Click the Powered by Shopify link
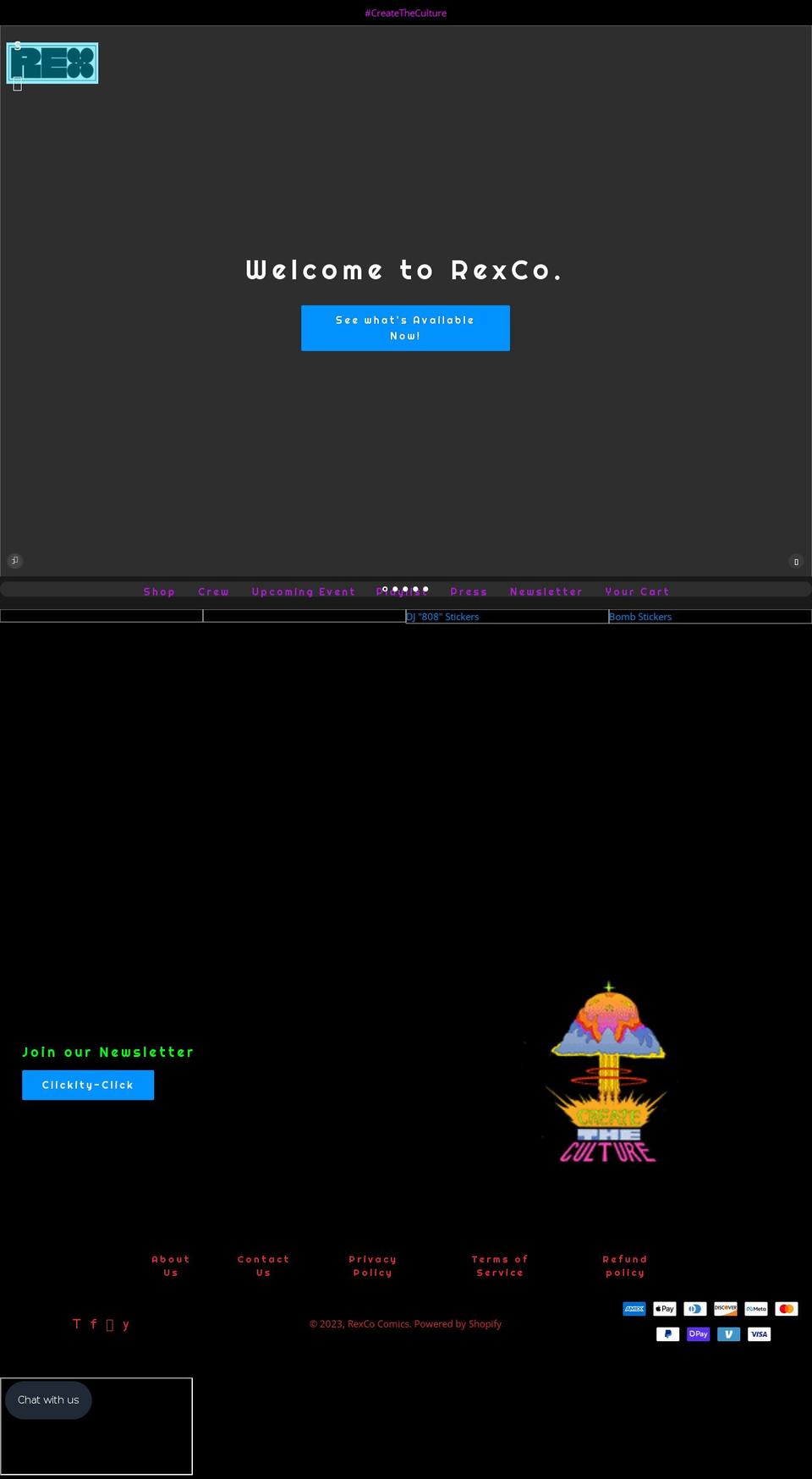 coord(458,1324)
